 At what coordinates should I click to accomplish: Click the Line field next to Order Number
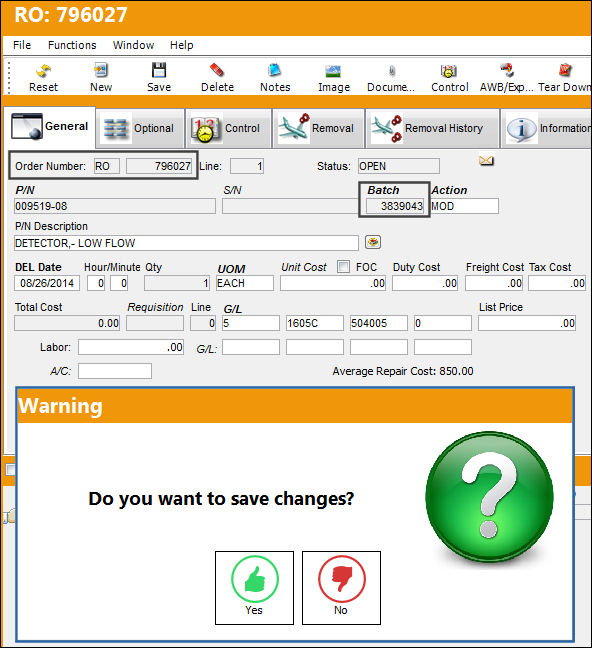point(247,166)
